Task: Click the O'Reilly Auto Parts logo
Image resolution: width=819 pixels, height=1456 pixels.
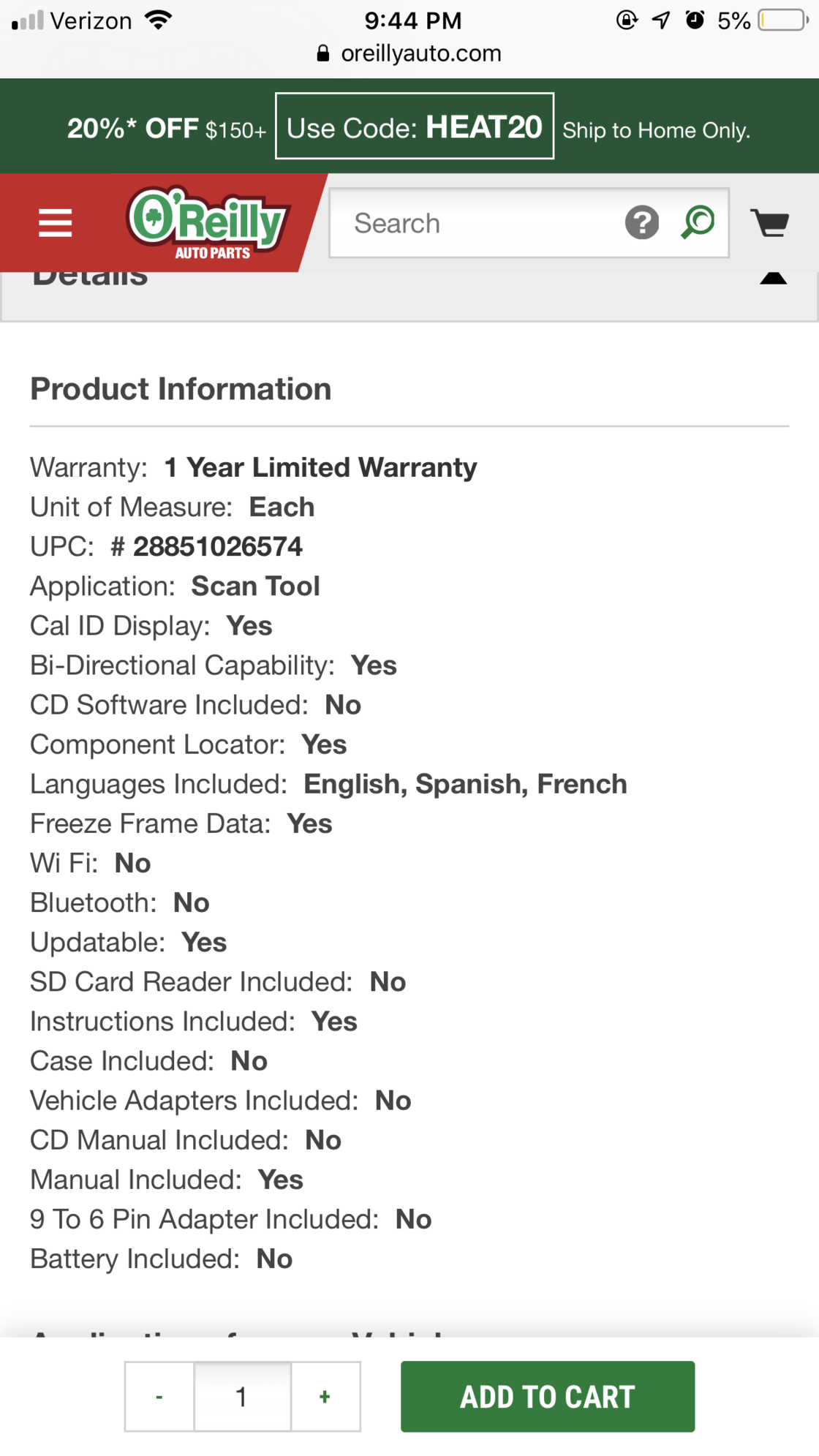Action: tap(209, 223)
